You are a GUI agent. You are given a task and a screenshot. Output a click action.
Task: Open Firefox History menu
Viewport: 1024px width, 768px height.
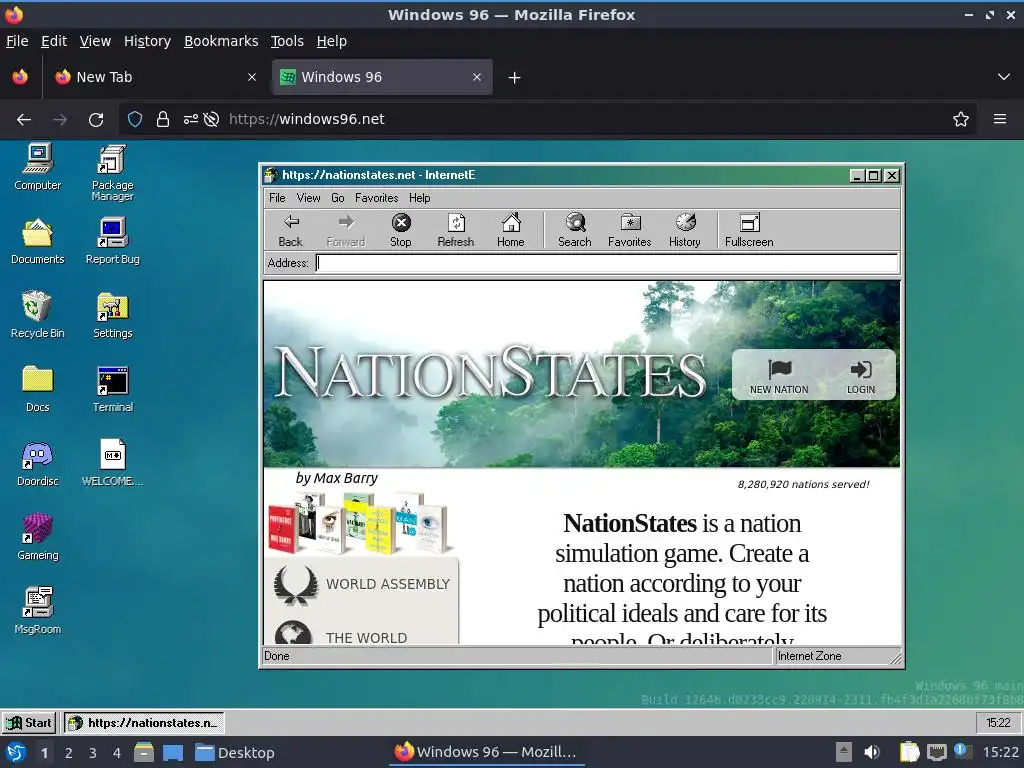tap(147, 41)
